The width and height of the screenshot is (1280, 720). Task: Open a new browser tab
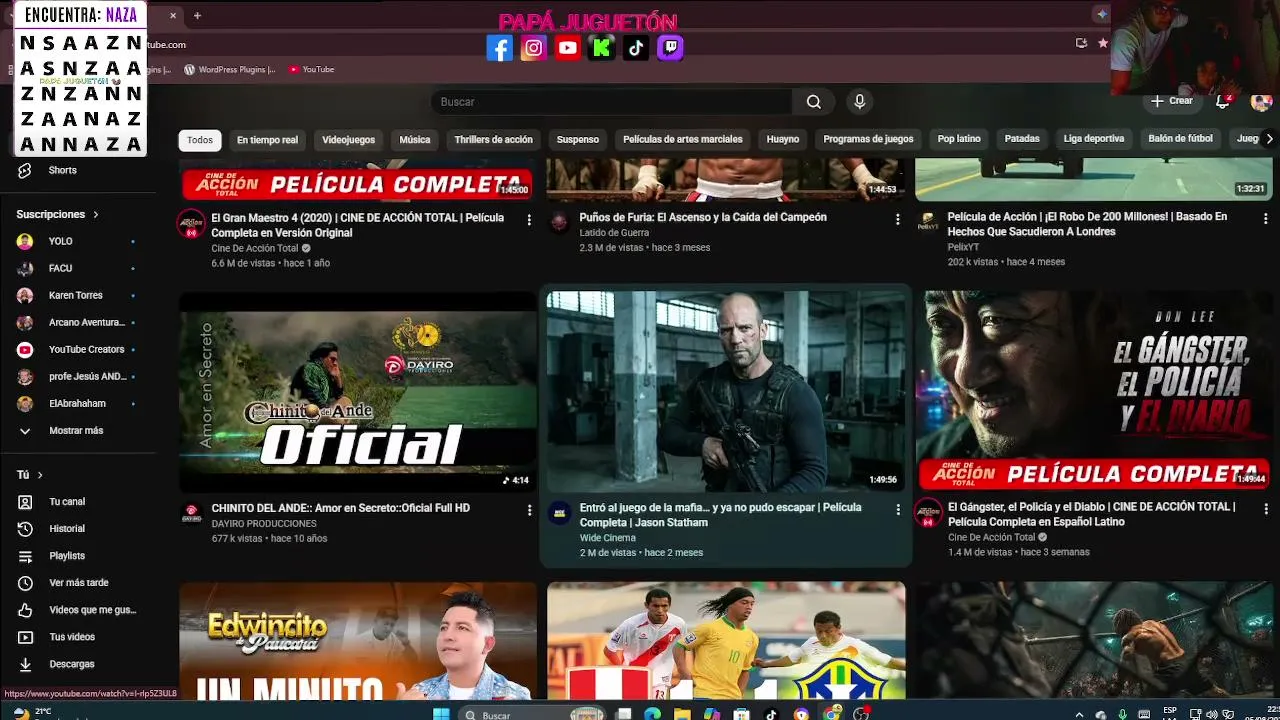[197, 16]
